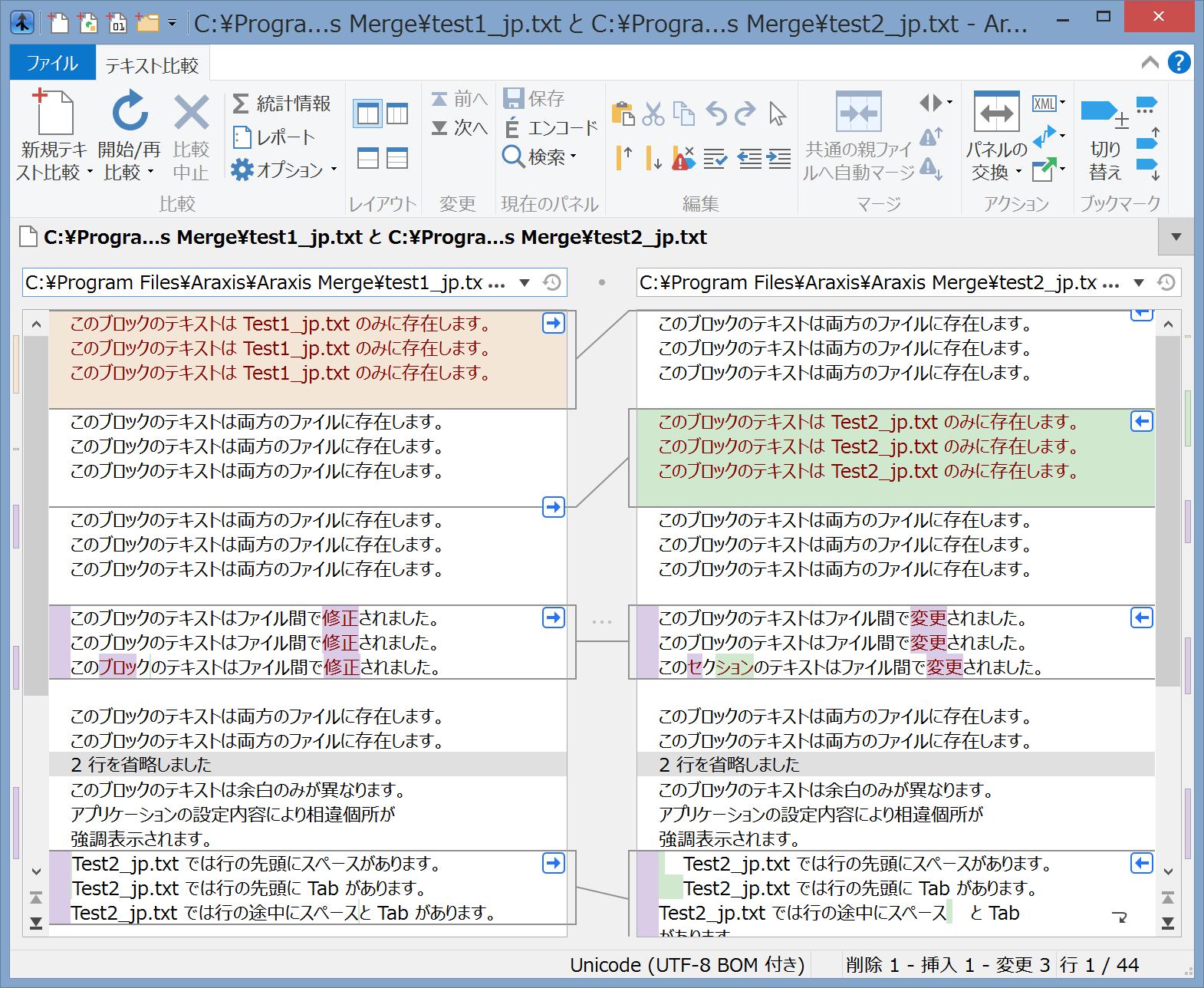Click the right pane vertical scrollbar thumb

1167,509
